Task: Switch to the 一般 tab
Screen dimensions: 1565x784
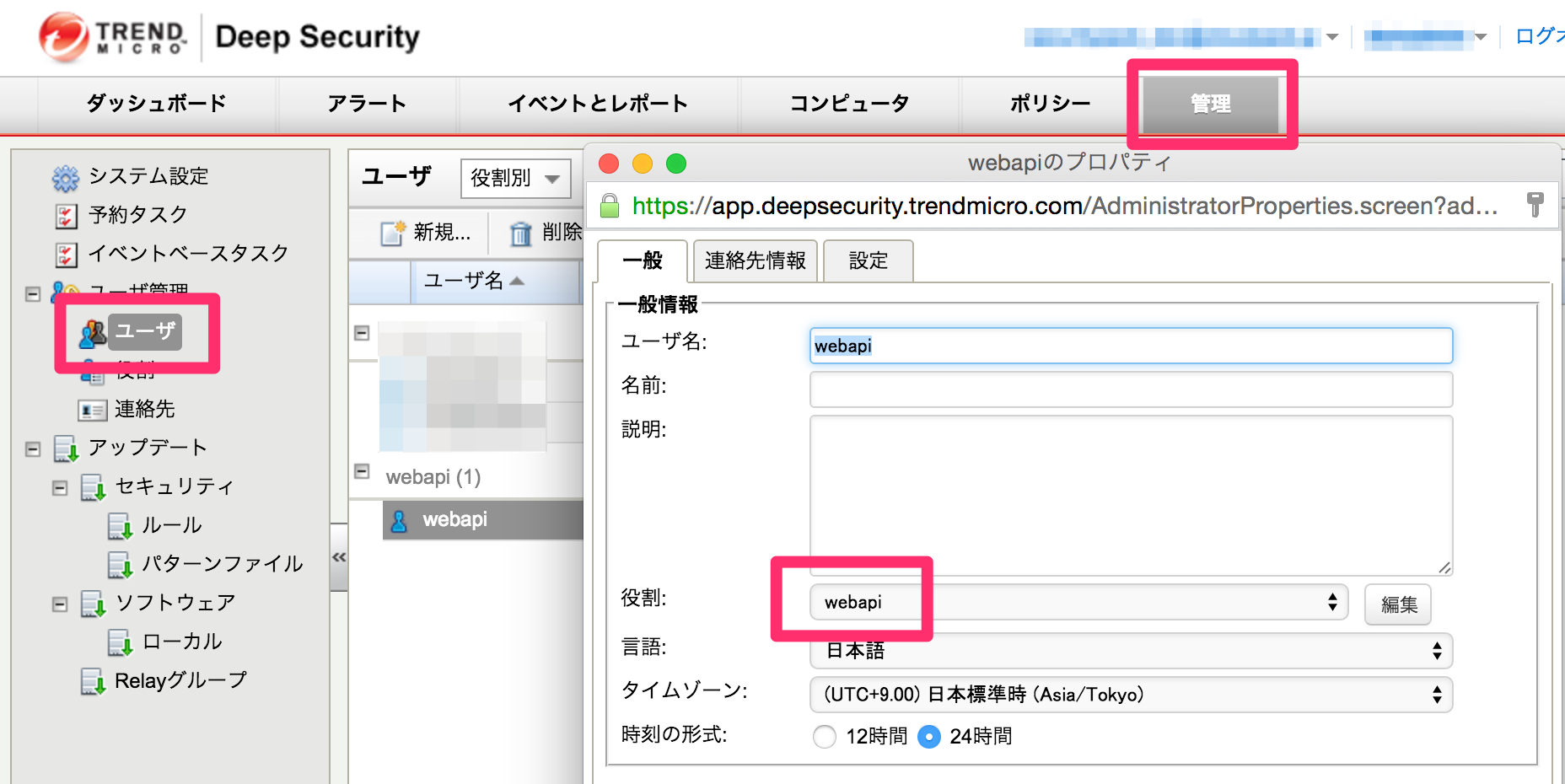Action: [643, 261]
